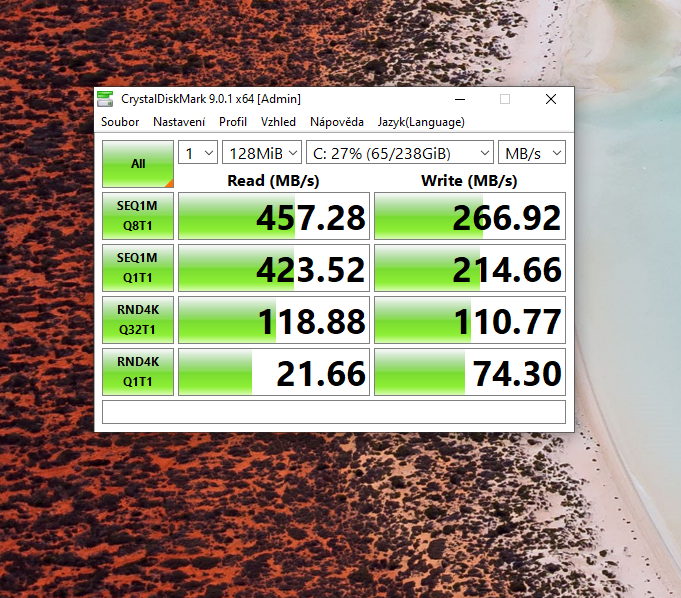
Task: Close the CrystalDiskMark window
Action: pos(551,99)
